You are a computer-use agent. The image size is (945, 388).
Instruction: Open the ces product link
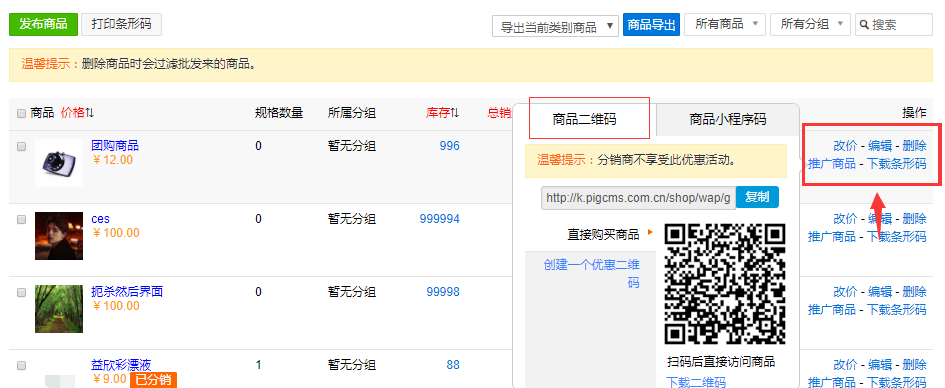[101, 219]
